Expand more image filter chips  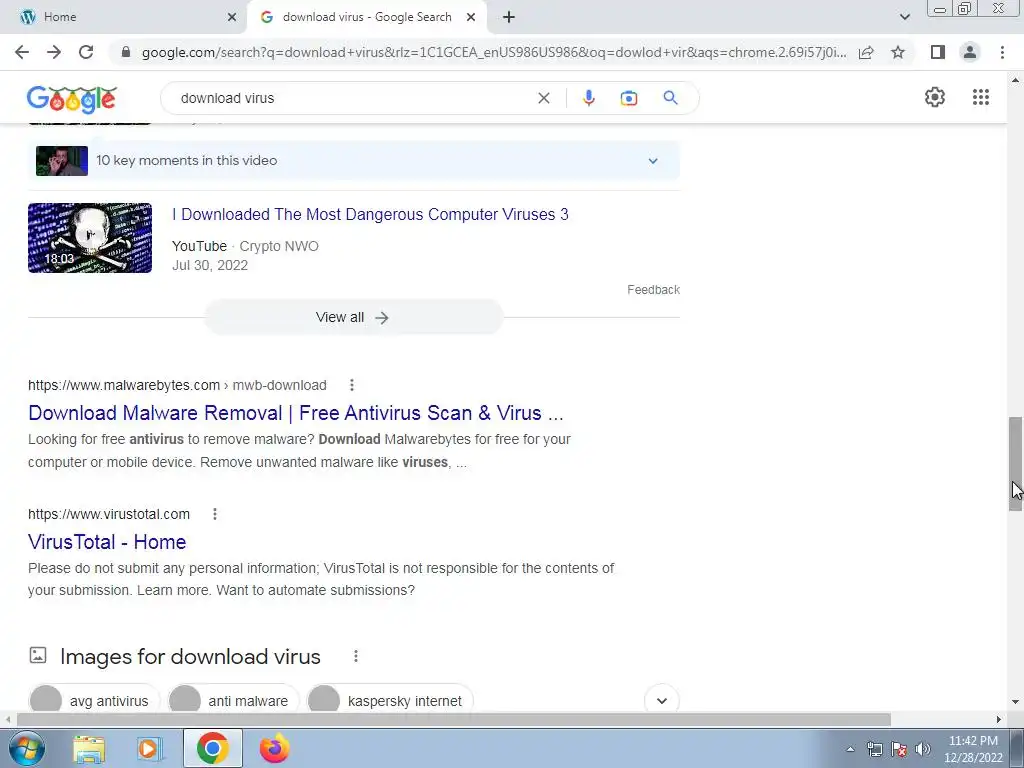tap(662, 701)
